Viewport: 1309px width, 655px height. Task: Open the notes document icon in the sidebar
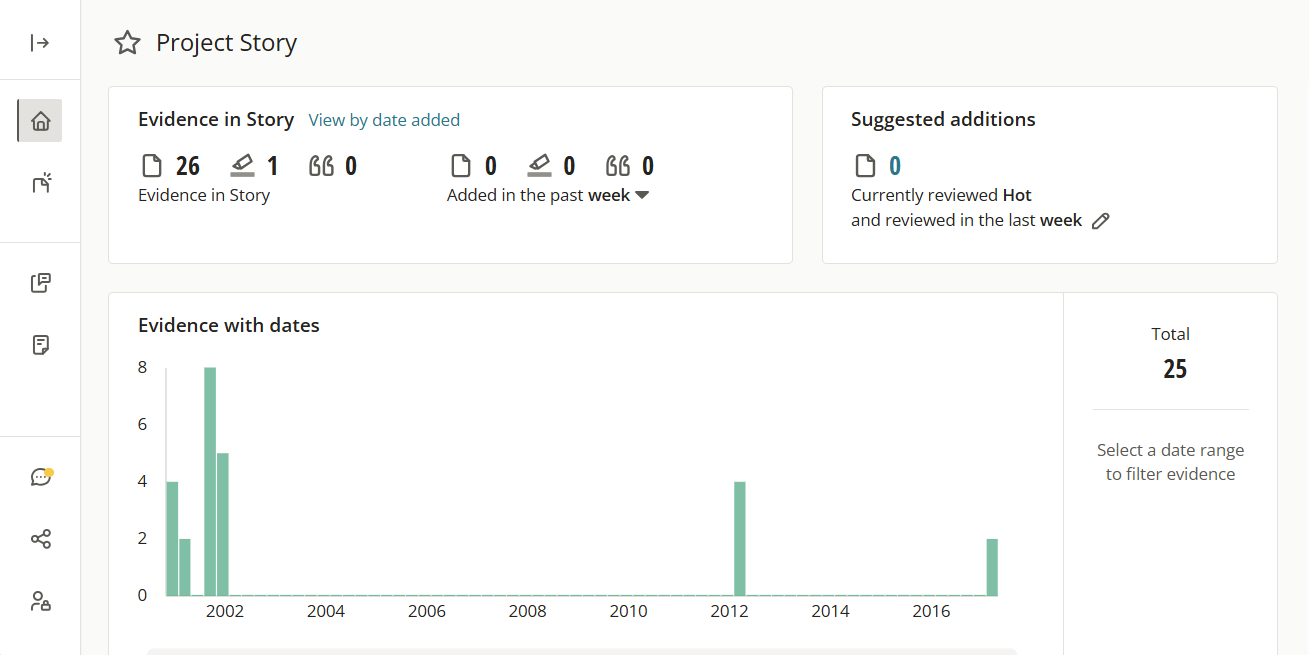40,344
